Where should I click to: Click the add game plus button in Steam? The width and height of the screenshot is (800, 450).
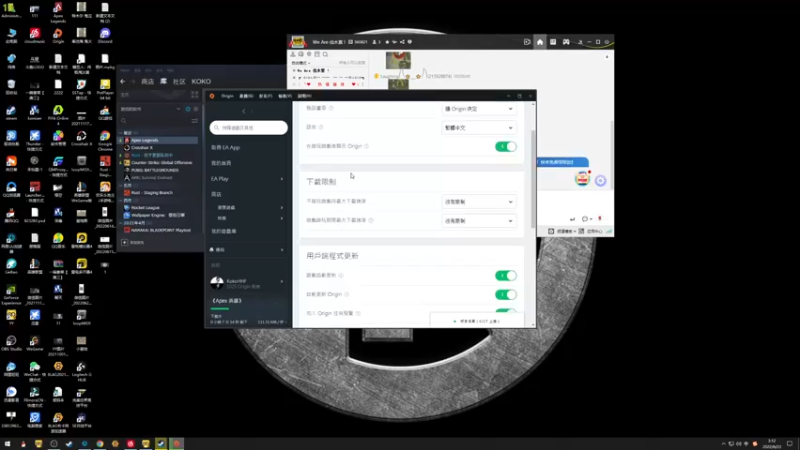(x=124, y=242)
